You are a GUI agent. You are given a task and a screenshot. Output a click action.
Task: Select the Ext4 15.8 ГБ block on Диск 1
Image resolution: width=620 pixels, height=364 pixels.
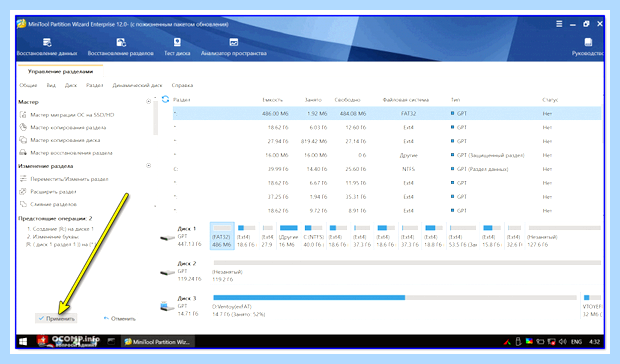(492, 236)
